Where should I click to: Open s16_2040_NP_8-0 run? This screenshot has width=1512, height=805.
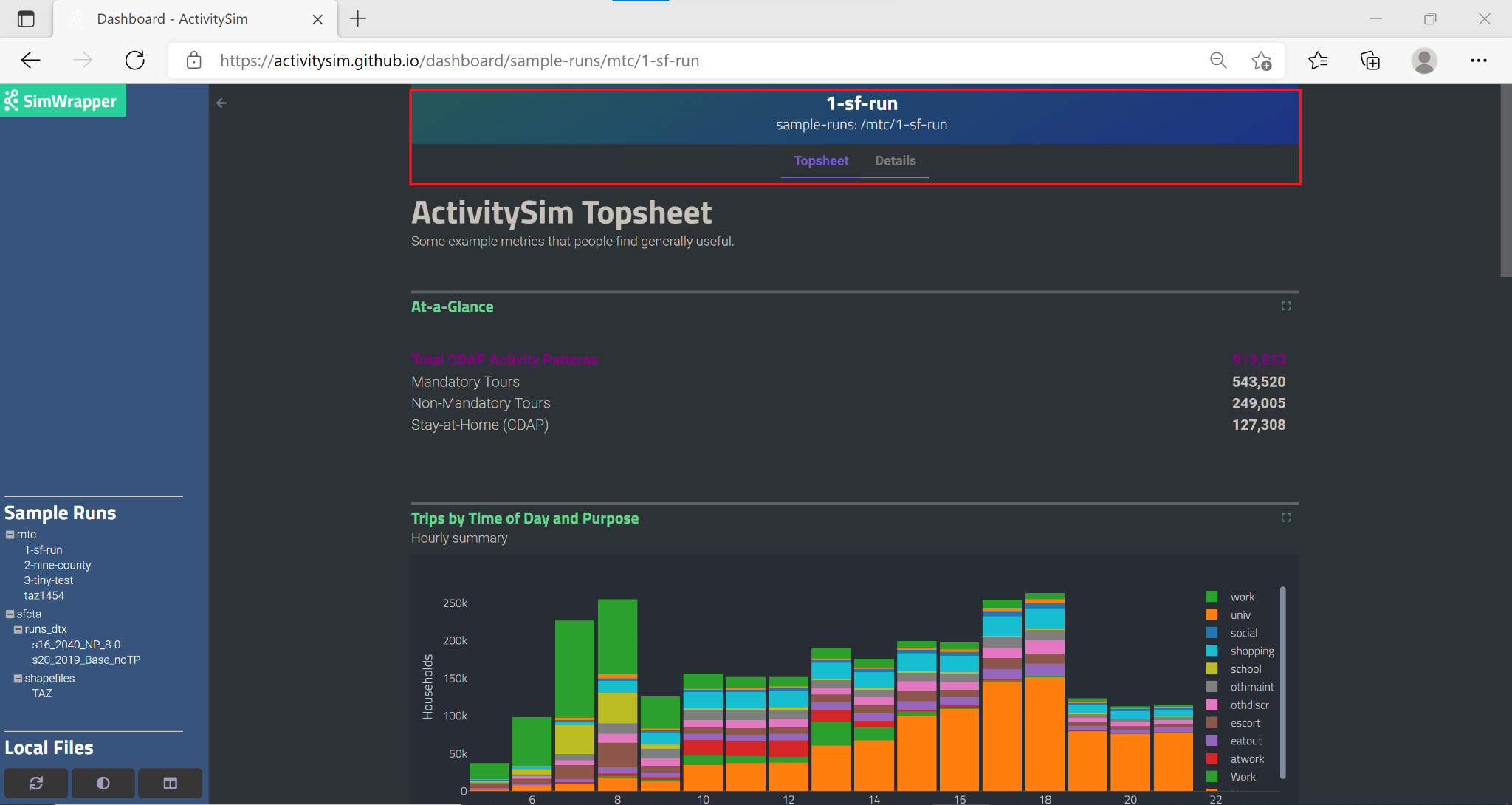(x=76, y=645)
